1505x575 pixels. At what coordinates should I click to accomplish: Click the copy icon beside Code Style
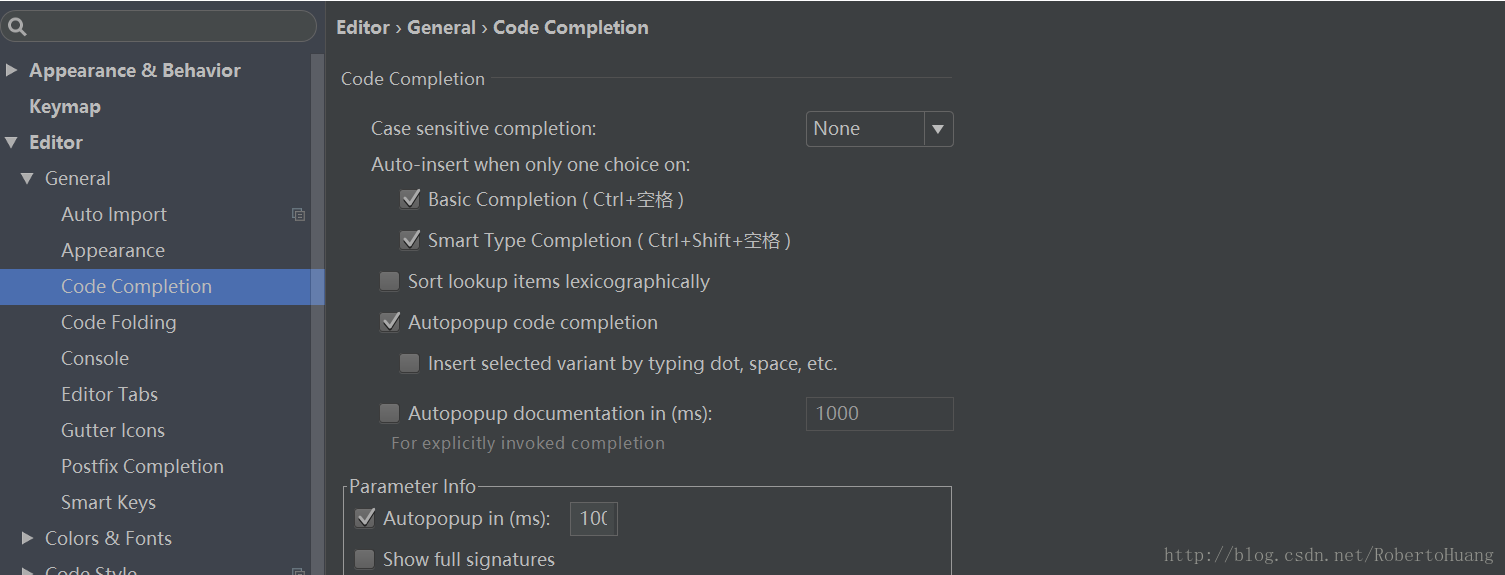click(298, 572)
